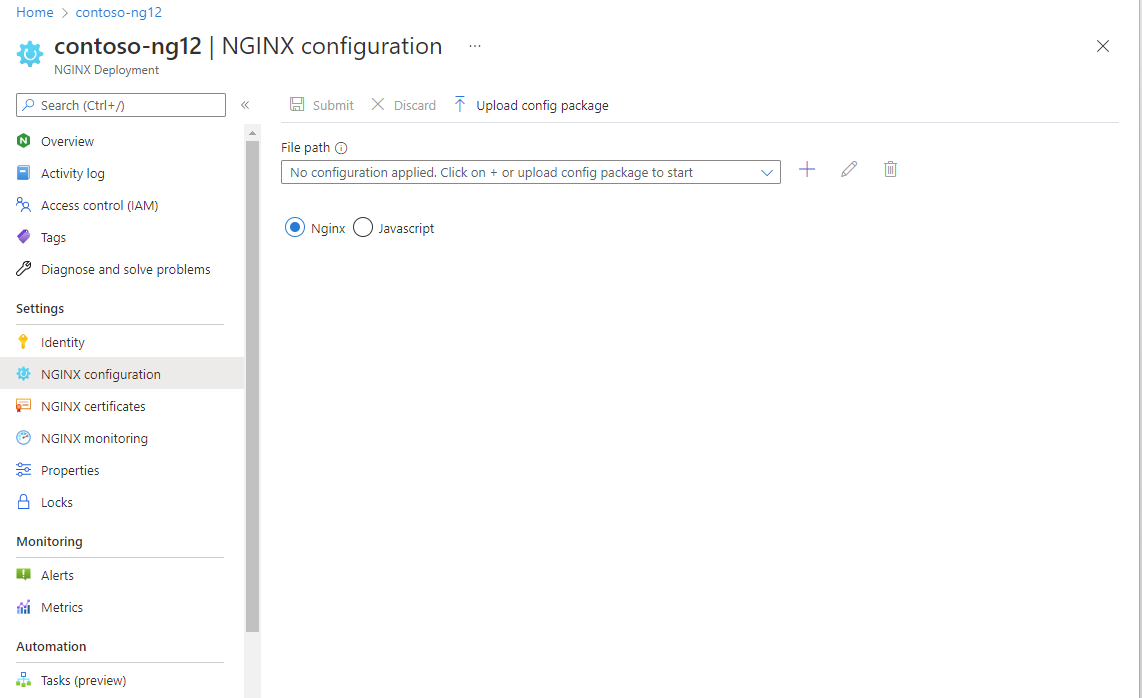Screen dimensions: 1142x698
Task: Click the File path info icon
Action: (341, 148)
